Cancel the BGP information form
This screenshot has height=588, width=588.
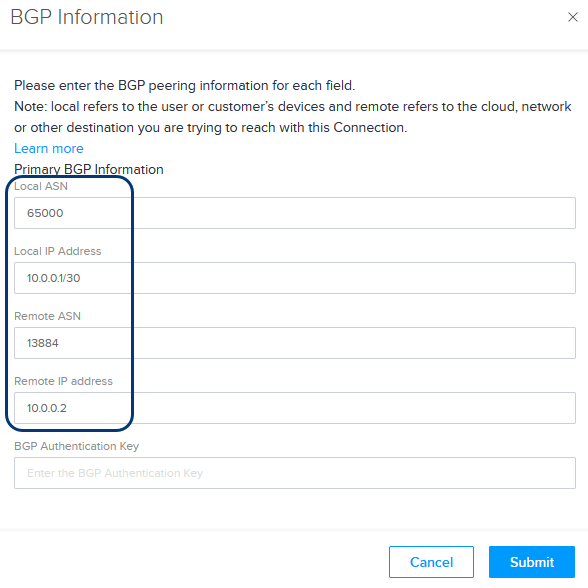(x=431, y=562)
